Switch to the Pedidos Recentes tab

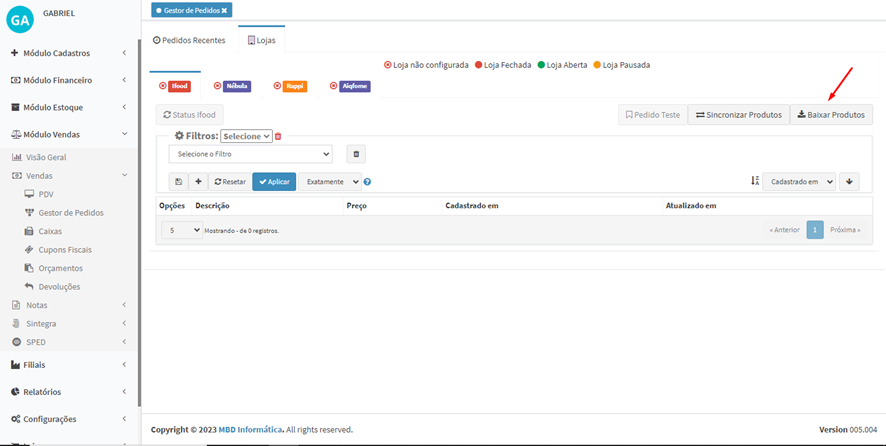coord(189,40)
